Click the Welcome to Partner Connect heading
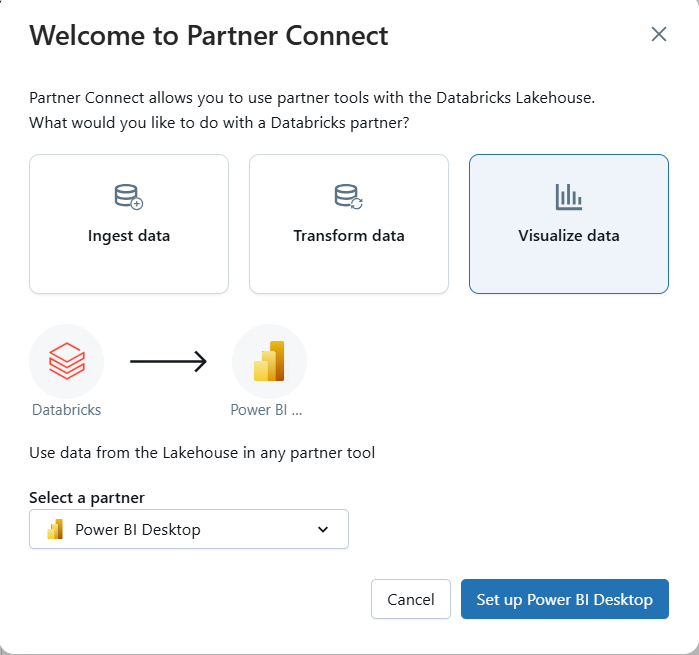Viewport: 699px width, 655px height. tap(209, 36)
